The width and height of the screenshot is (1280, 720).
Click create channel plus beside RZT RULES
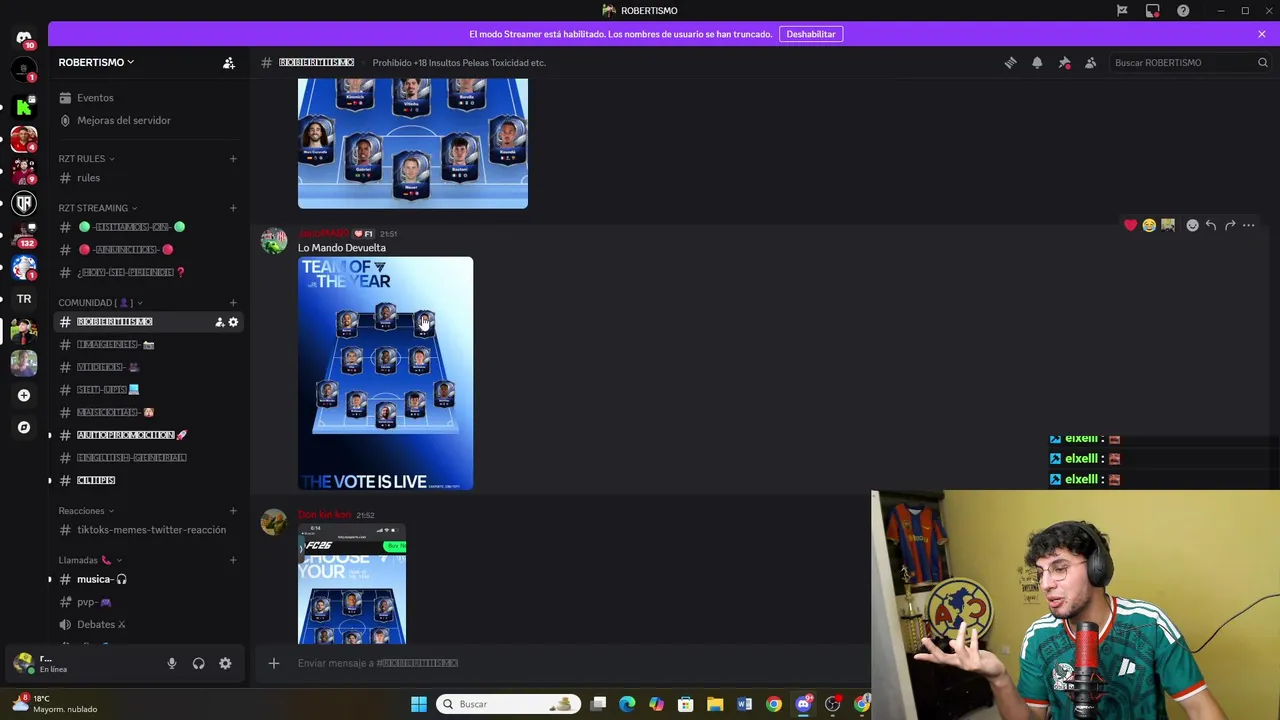(233, 159)
